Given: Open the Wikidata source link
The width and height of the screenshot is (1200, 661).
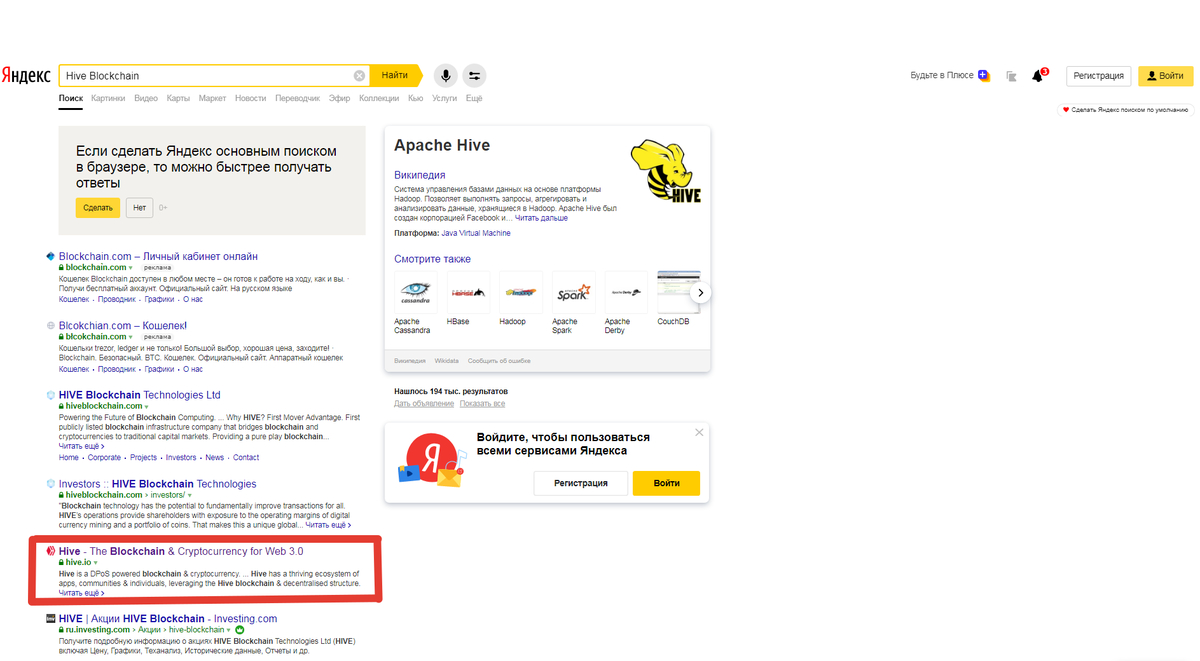Looking at the screenshot, I should (446, 361).
